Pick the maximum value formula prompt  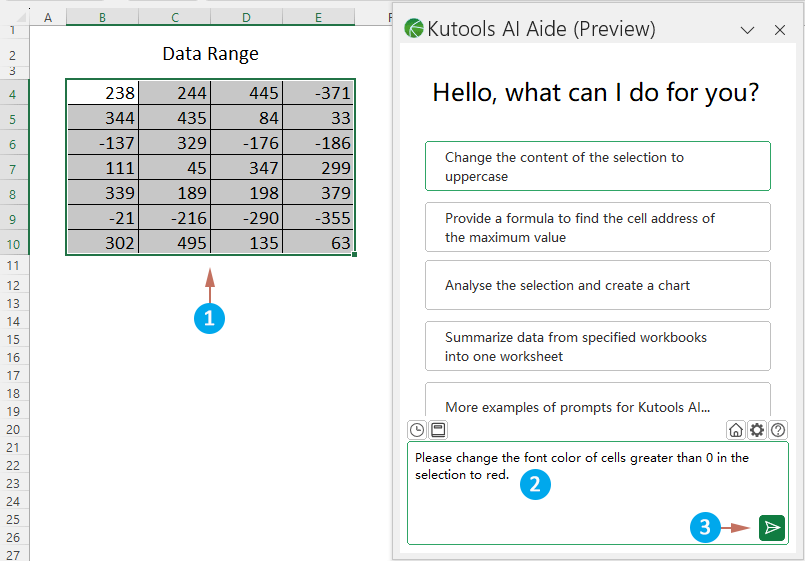click(x=597, y=227)
